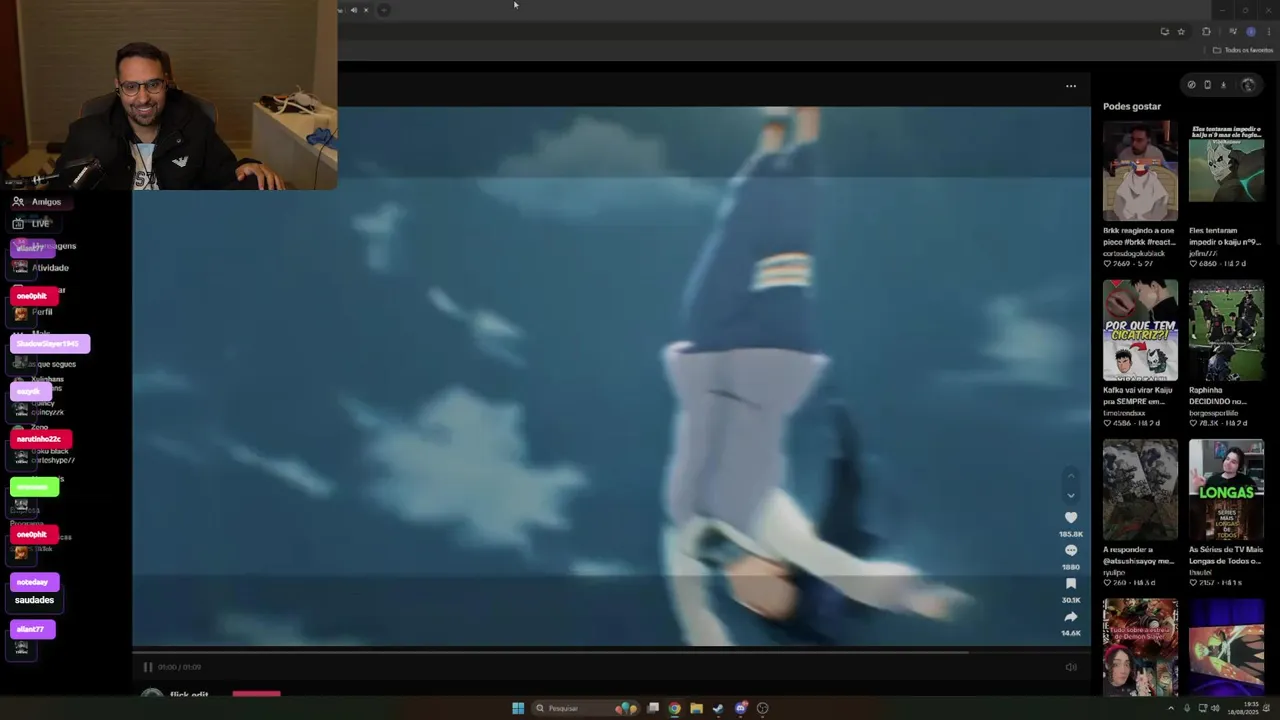Click the notedaay chat badge
This screenshot has height=720, width=1280.
[35, 582]
